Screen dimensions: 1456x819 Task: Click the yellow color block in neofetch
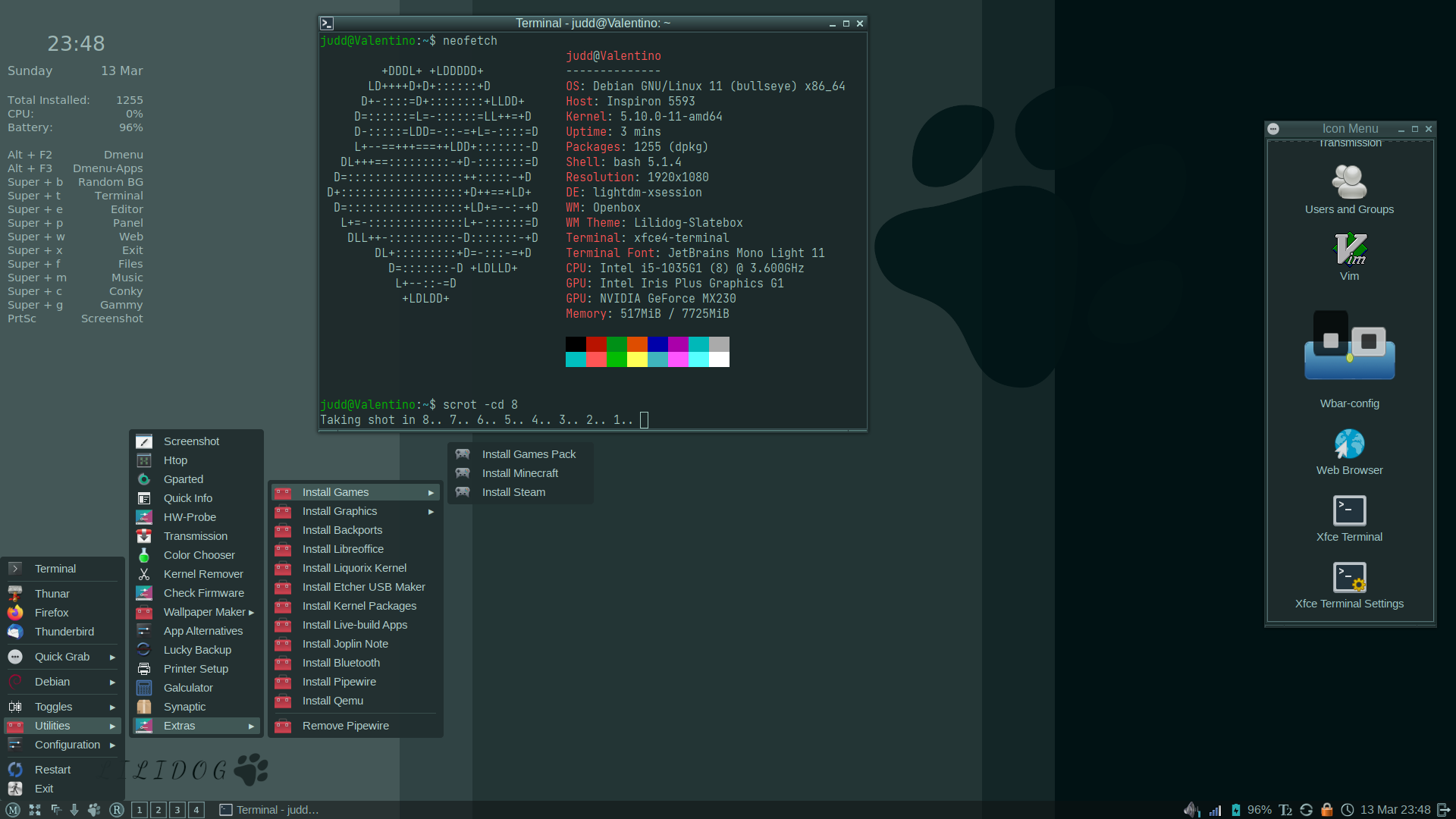click(637, 359)
